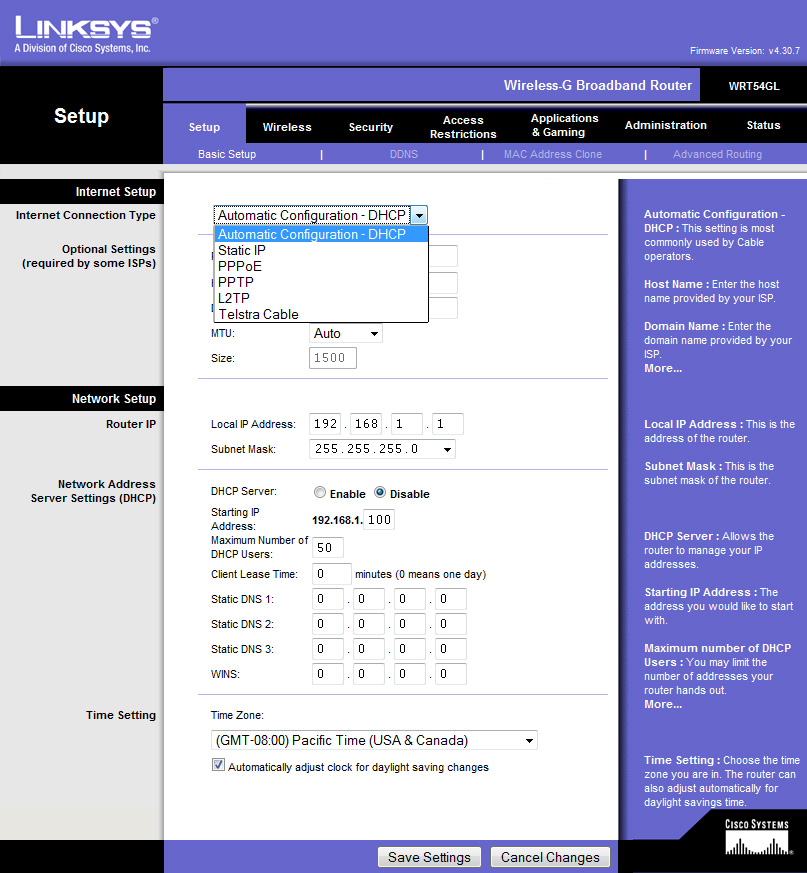This screenshot has height=873, width=807.
Task: Click the Internet Connection Type label
Action: [86, 215]
